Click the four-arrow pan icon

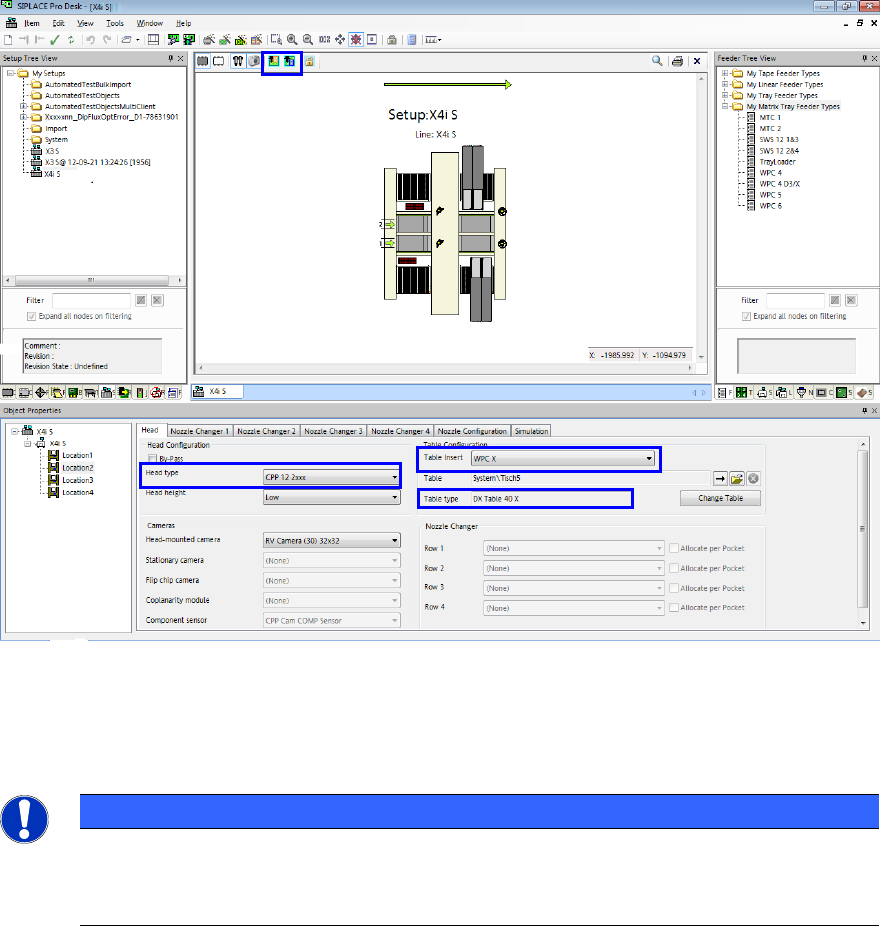(340, 40)
